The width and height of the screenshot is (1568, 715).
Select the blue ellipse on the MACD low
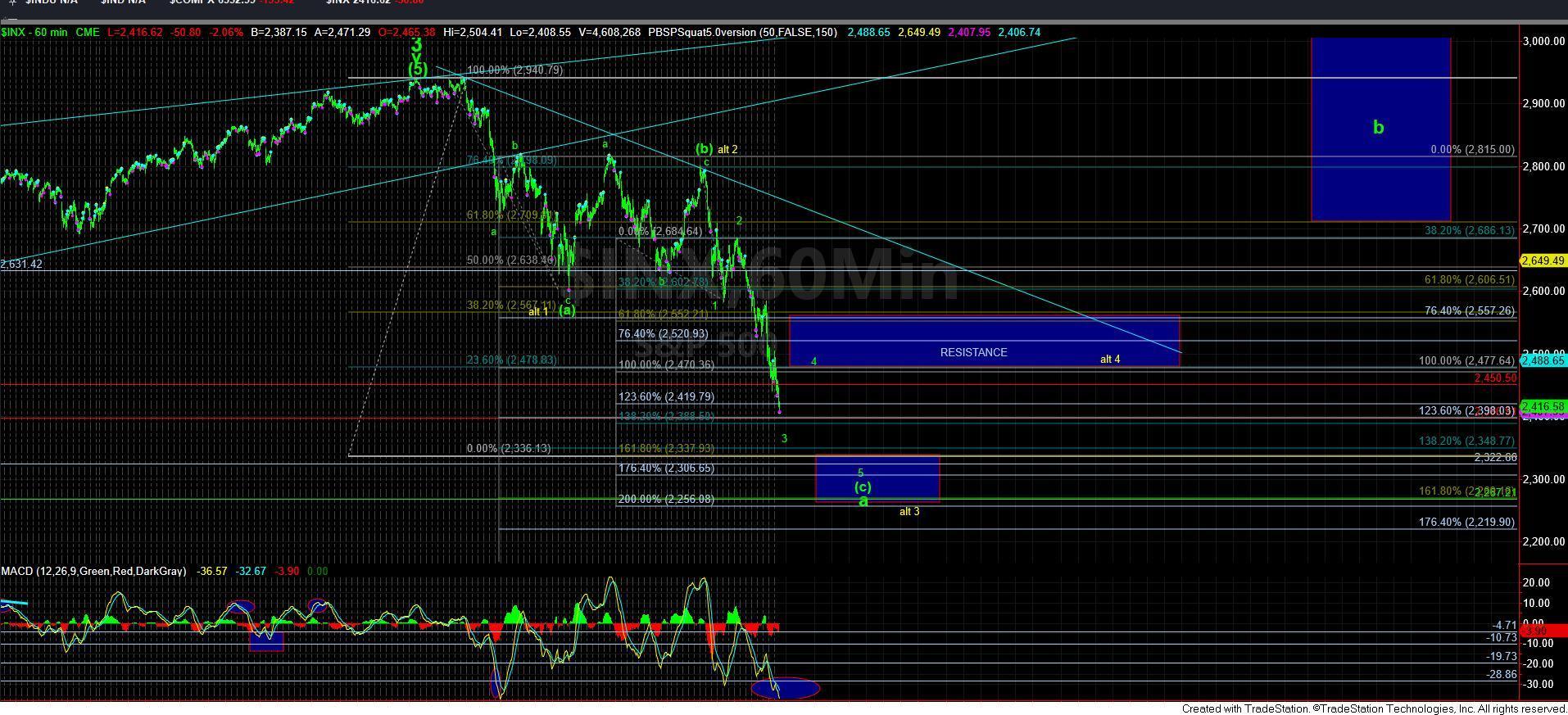(785, 688)
